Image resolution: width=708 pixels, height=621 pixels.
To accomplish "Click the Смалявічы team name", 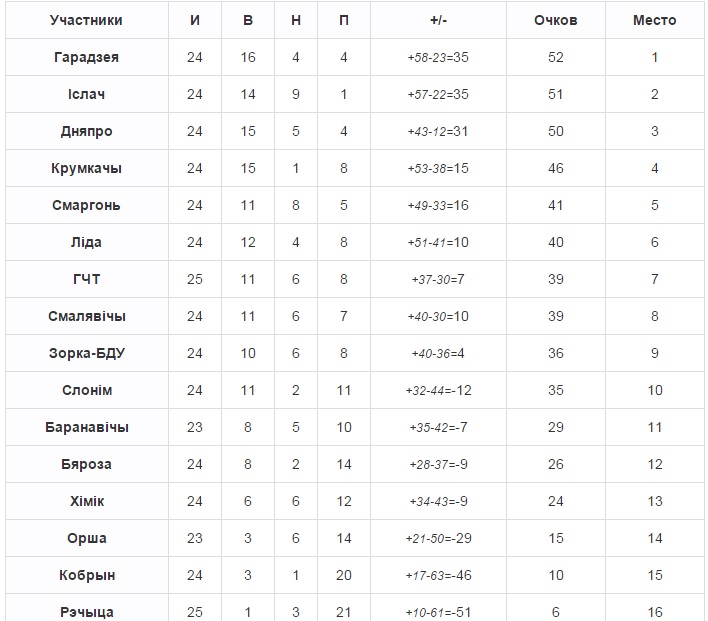I will tap(86, 316).
